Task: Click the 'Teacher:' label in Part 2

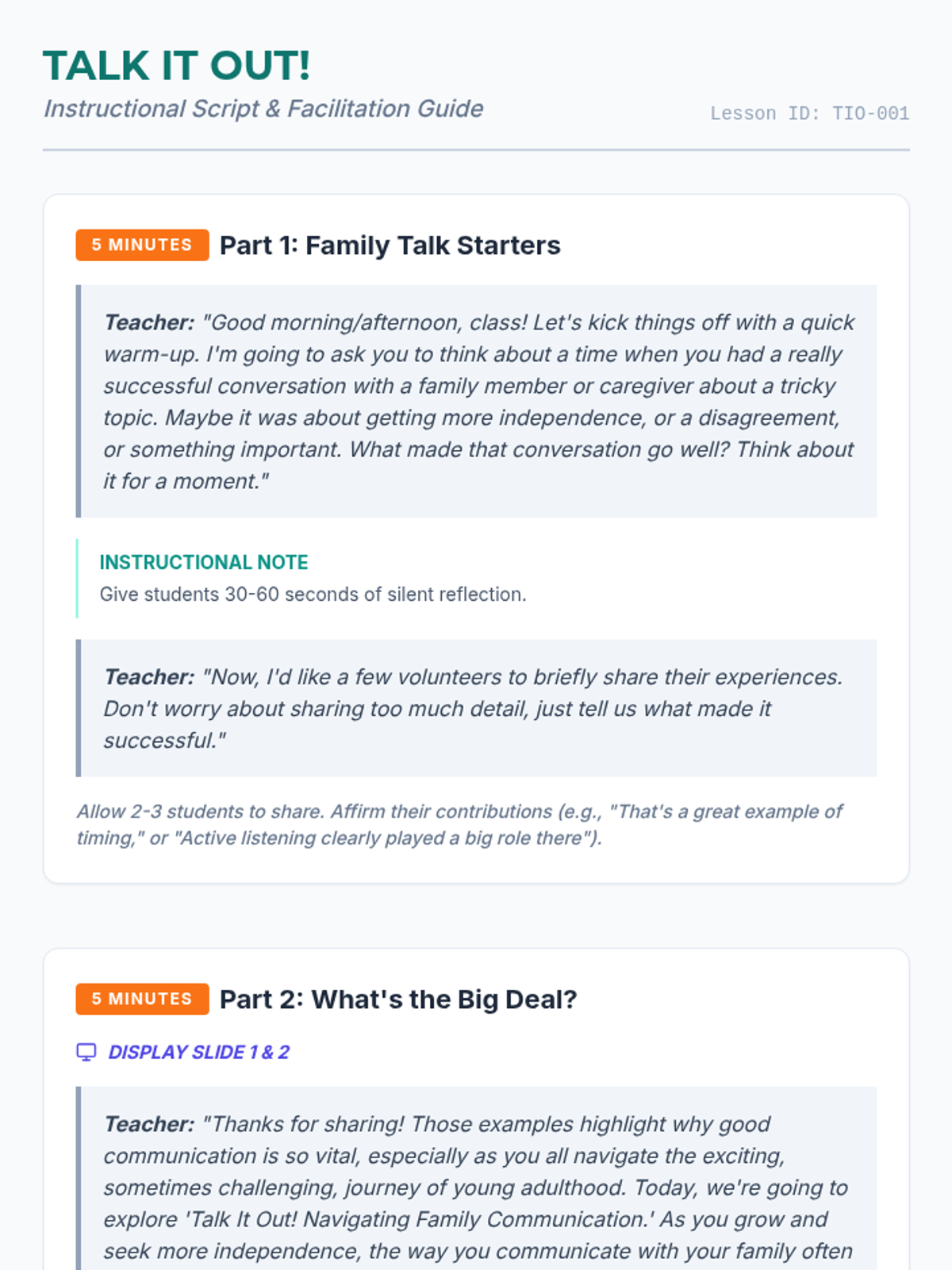Action: click(149, 1124)
